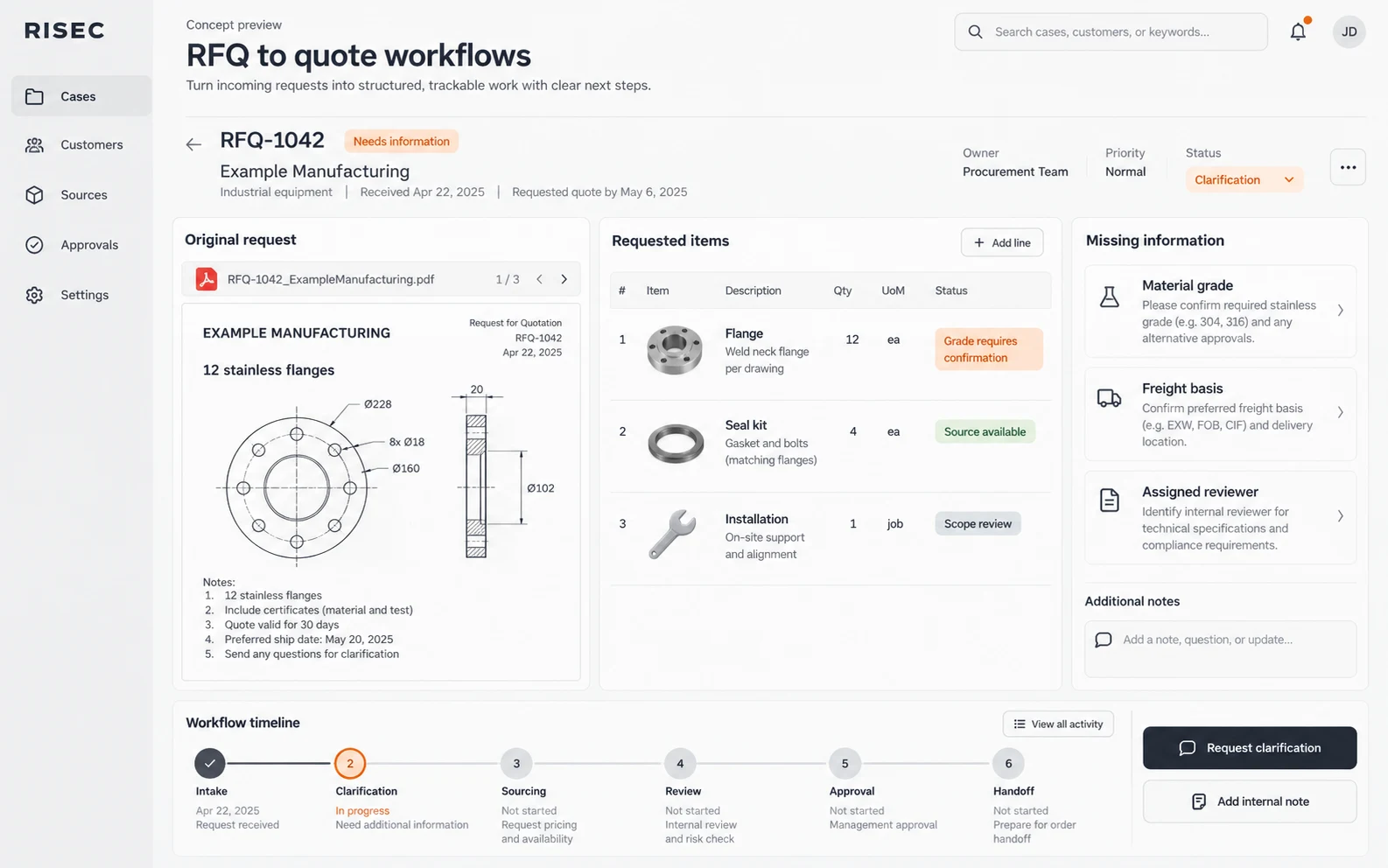Viewport: 1388px width, 868px height.
Task: Select Approval step 5 on timeline
Action: point(845,763)
